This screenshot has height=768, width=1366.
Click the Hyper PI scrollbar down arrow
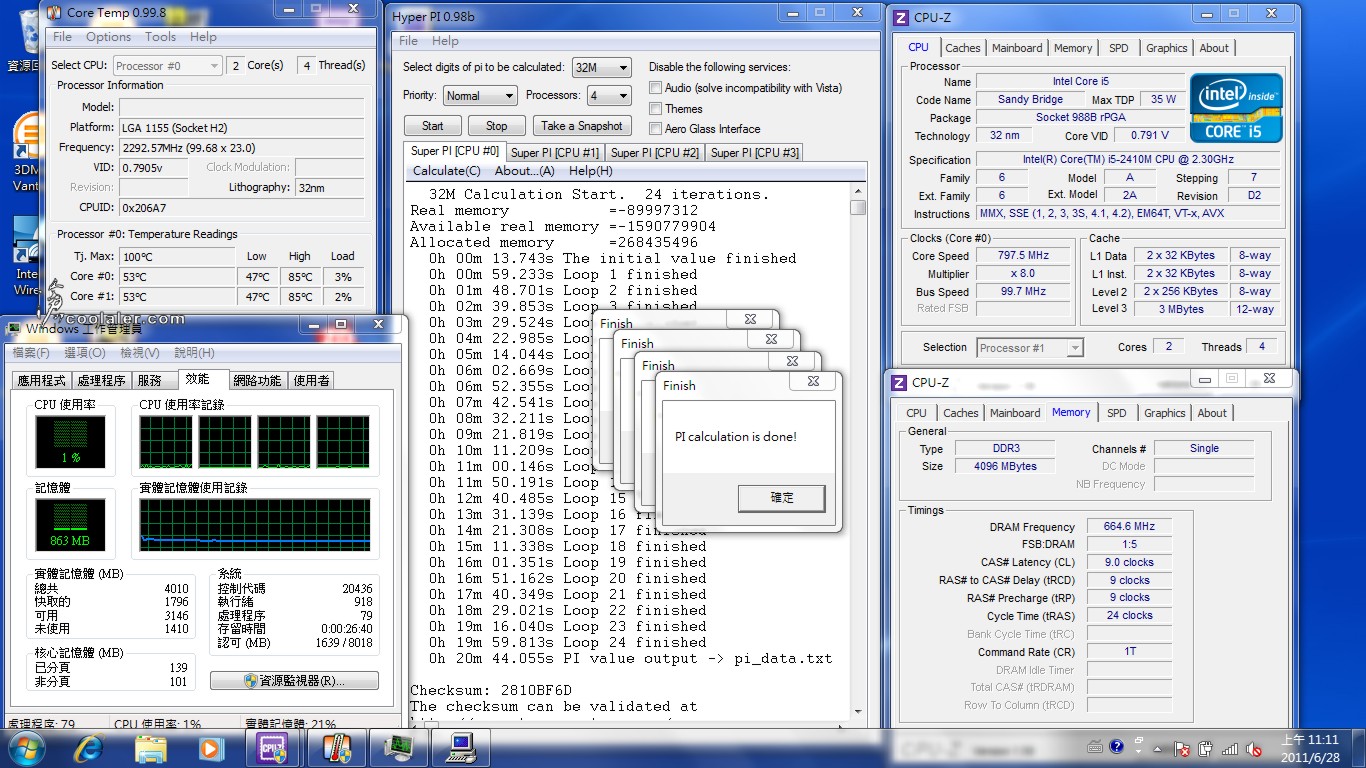(858, 711)
